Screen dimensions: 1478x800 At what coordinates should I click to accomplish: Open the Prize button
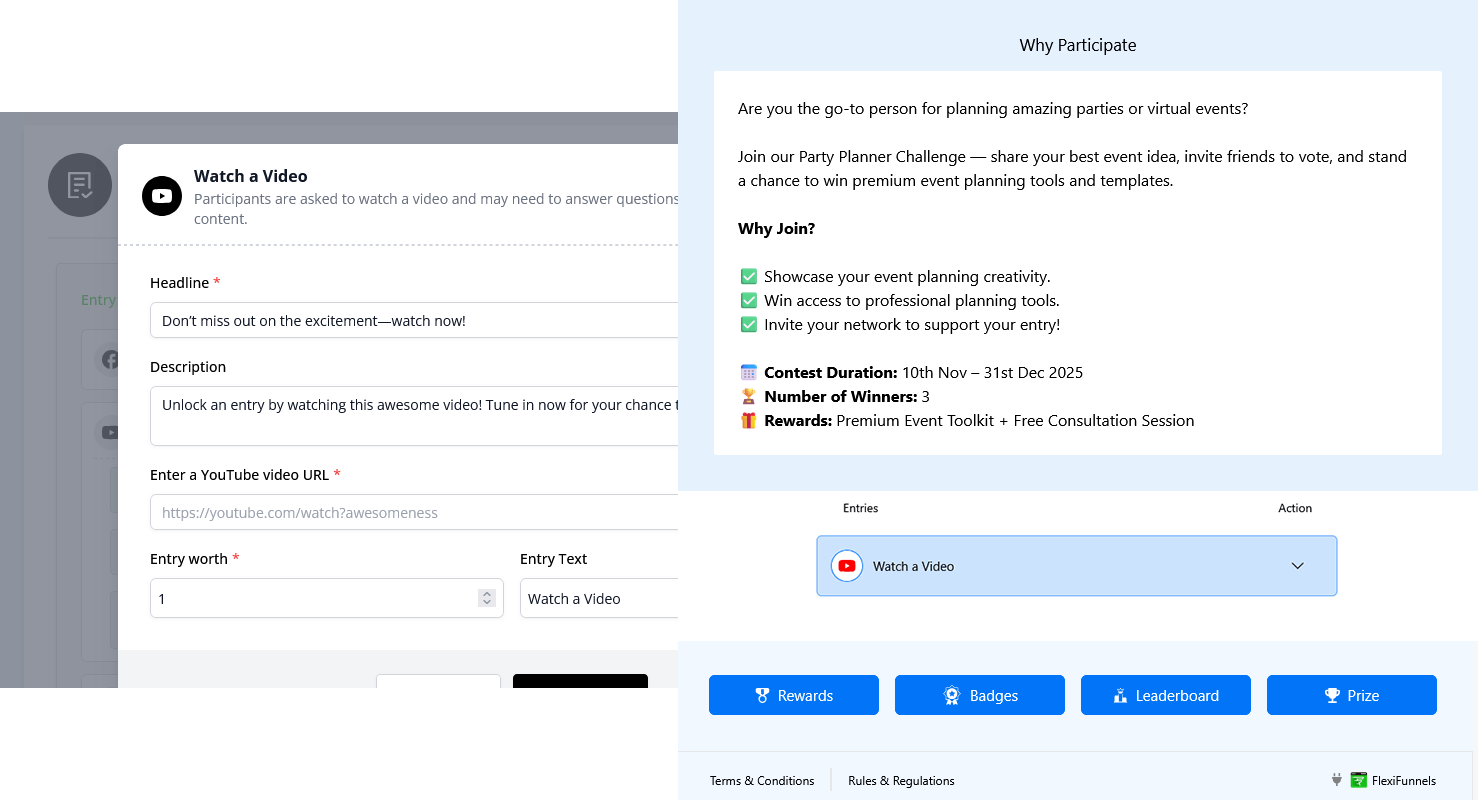pyautogui.click(x=1352, y=695)
